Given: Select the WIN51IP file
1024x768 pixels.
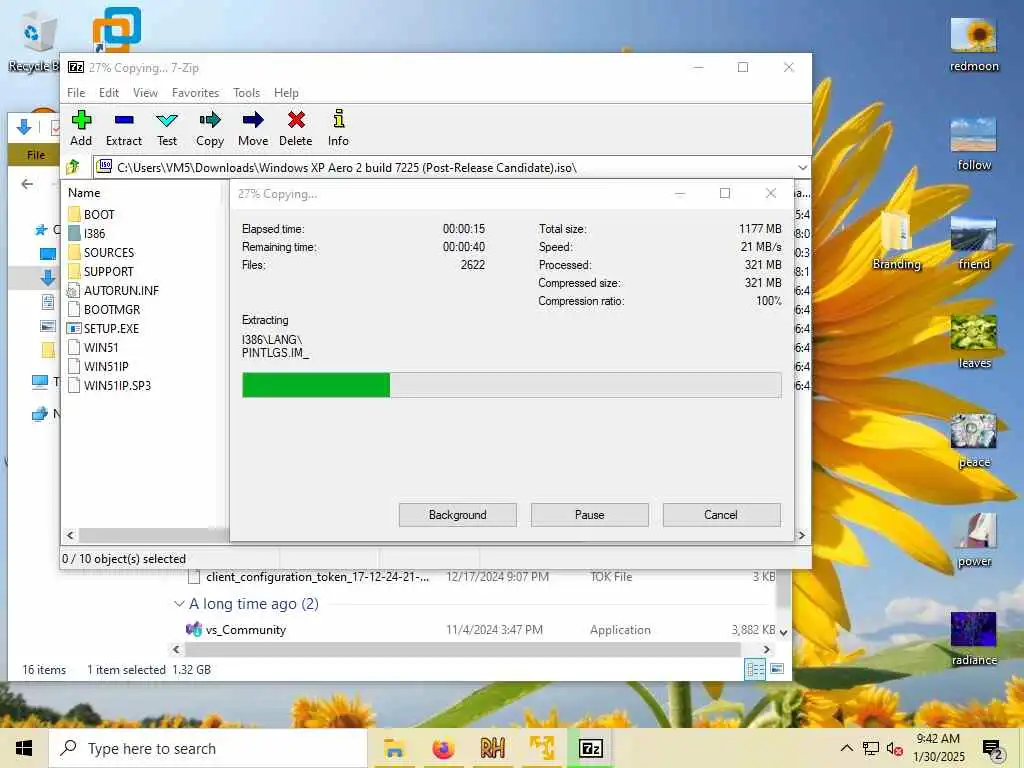Looking at the screenshot, I should pyautogui.click(x=98, y=366).
